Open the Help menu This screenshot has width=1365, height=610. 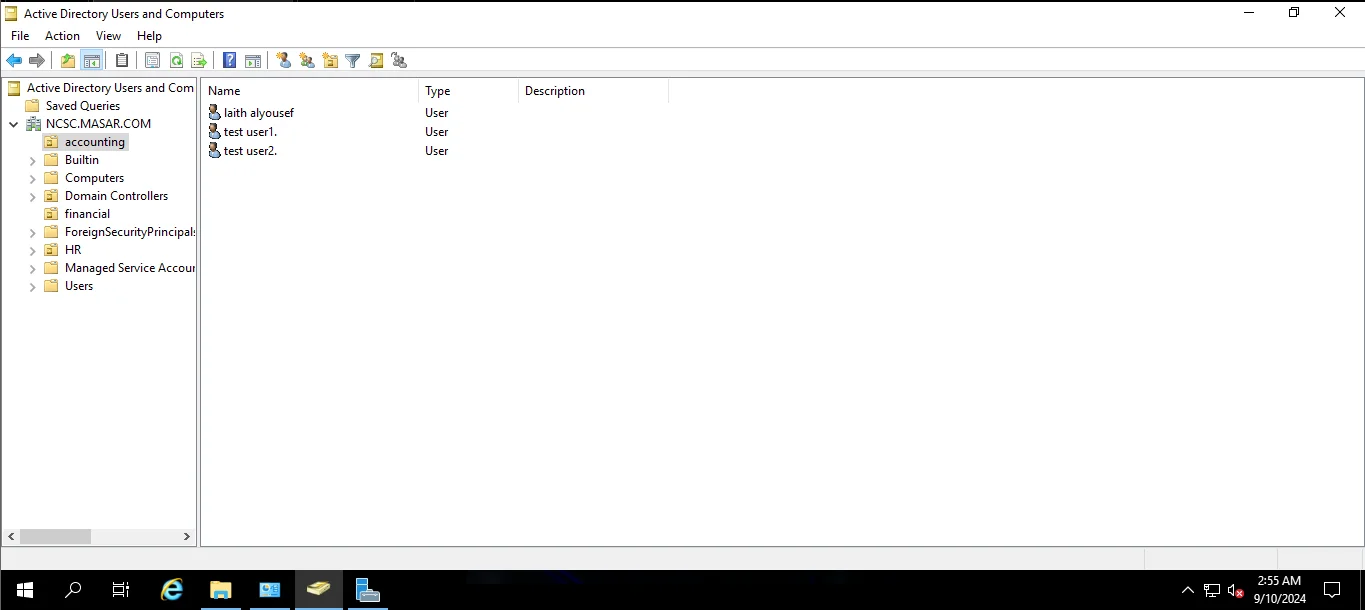(x=149, y=36)
